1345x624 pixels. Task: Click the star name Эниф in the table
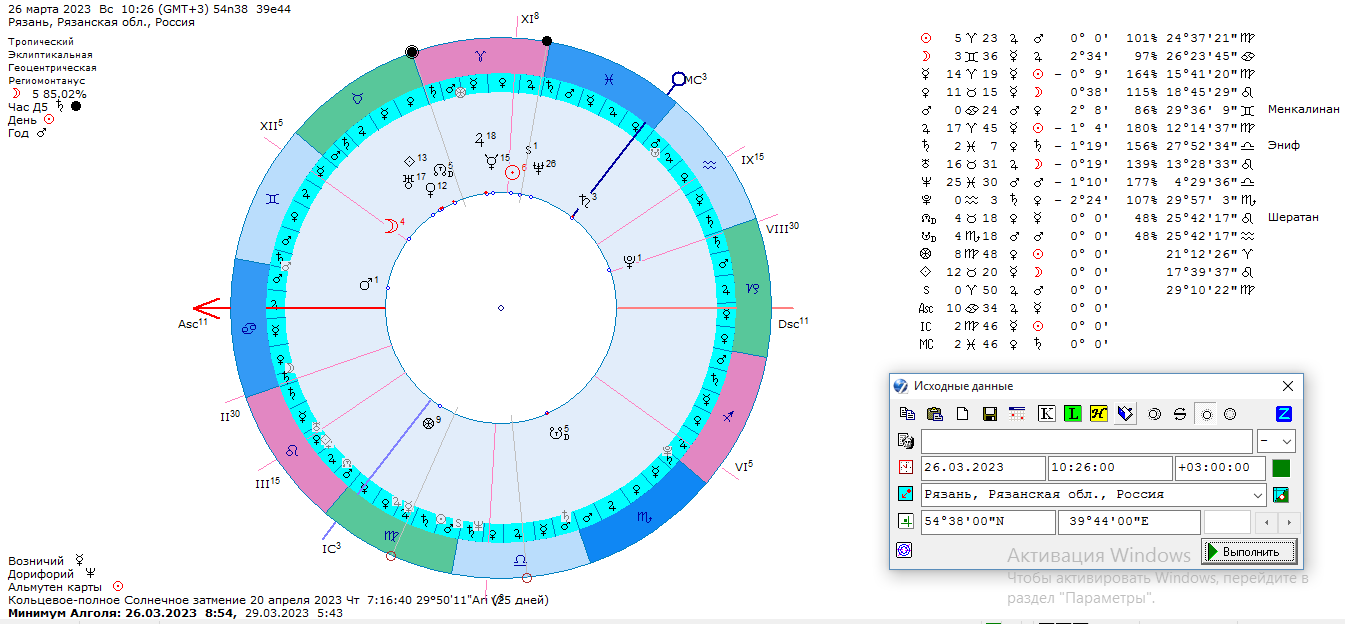[x=1283, y=145]
